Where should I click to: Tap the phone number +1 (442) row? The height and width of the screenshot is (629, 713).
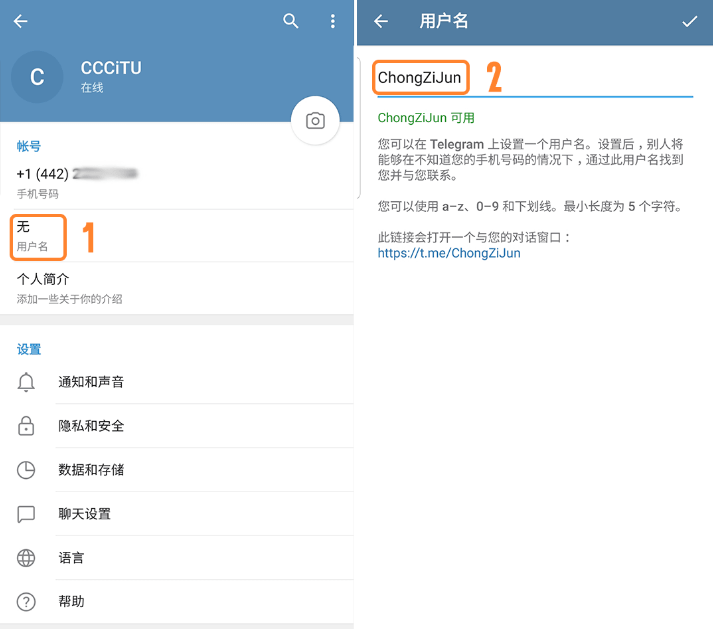click(177, 183)
